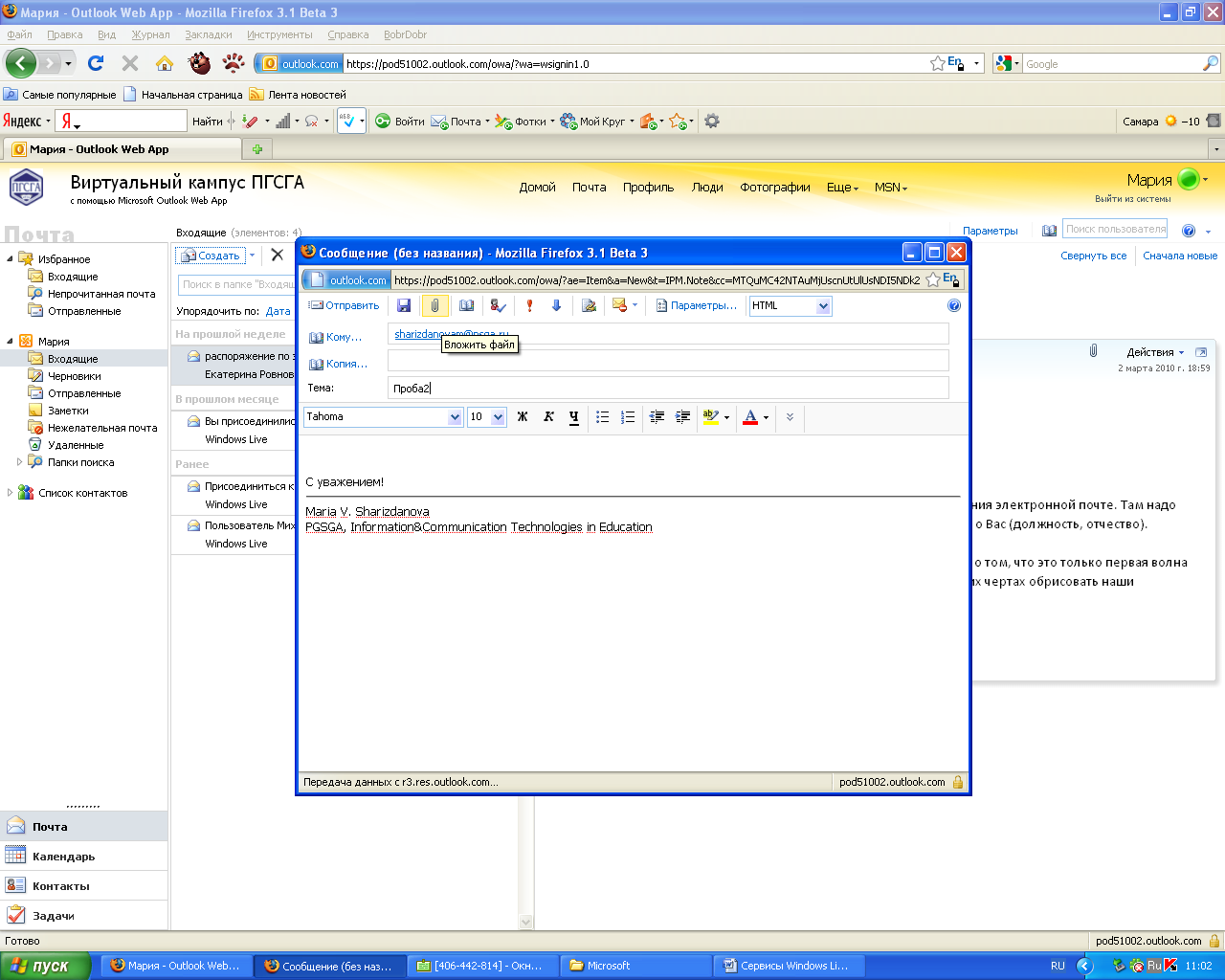Open message in new window icon
Screen dimensions: 1225x980
[x=1201, y=352]
